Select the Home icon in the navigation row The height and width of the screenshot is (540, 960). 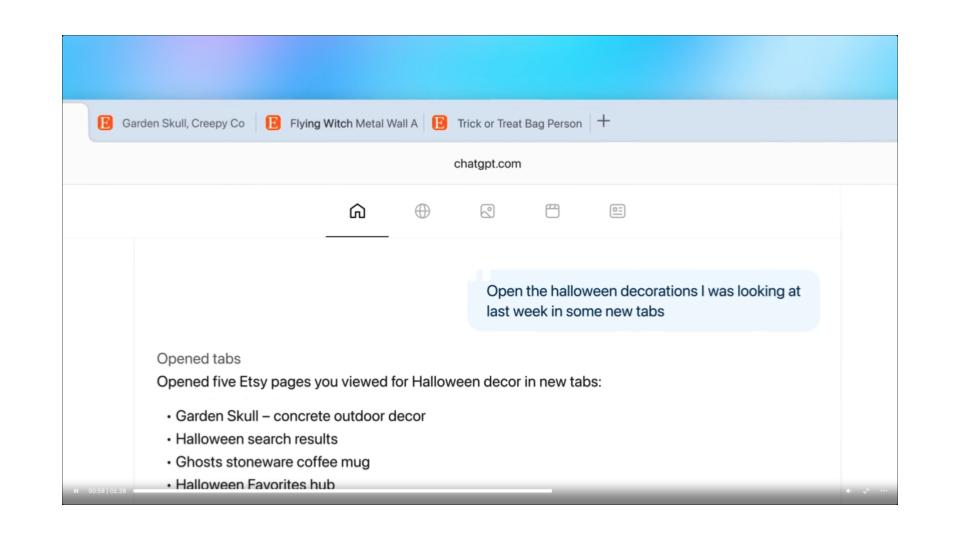tap(357, 212)
